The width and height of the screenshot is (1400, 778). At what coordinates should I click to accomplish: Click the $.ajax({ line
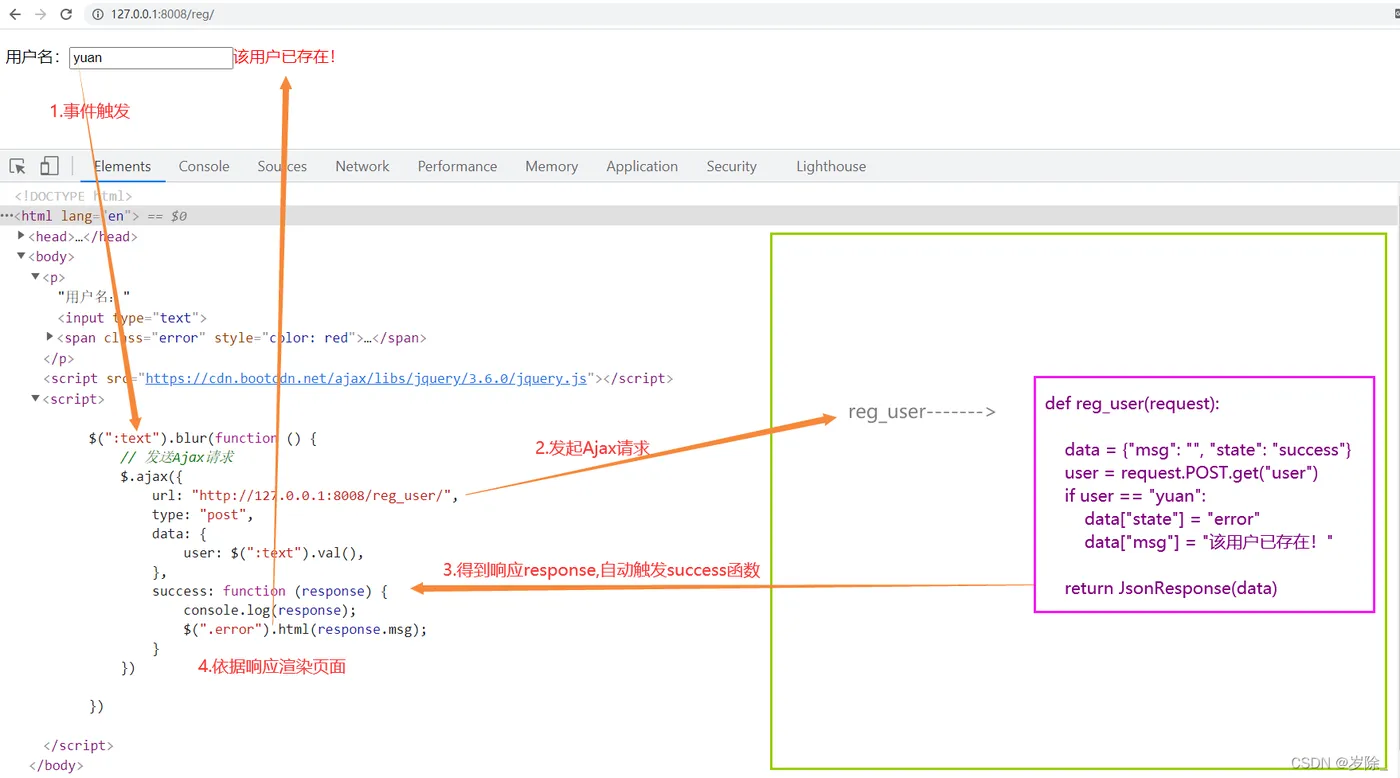(152, 476)
